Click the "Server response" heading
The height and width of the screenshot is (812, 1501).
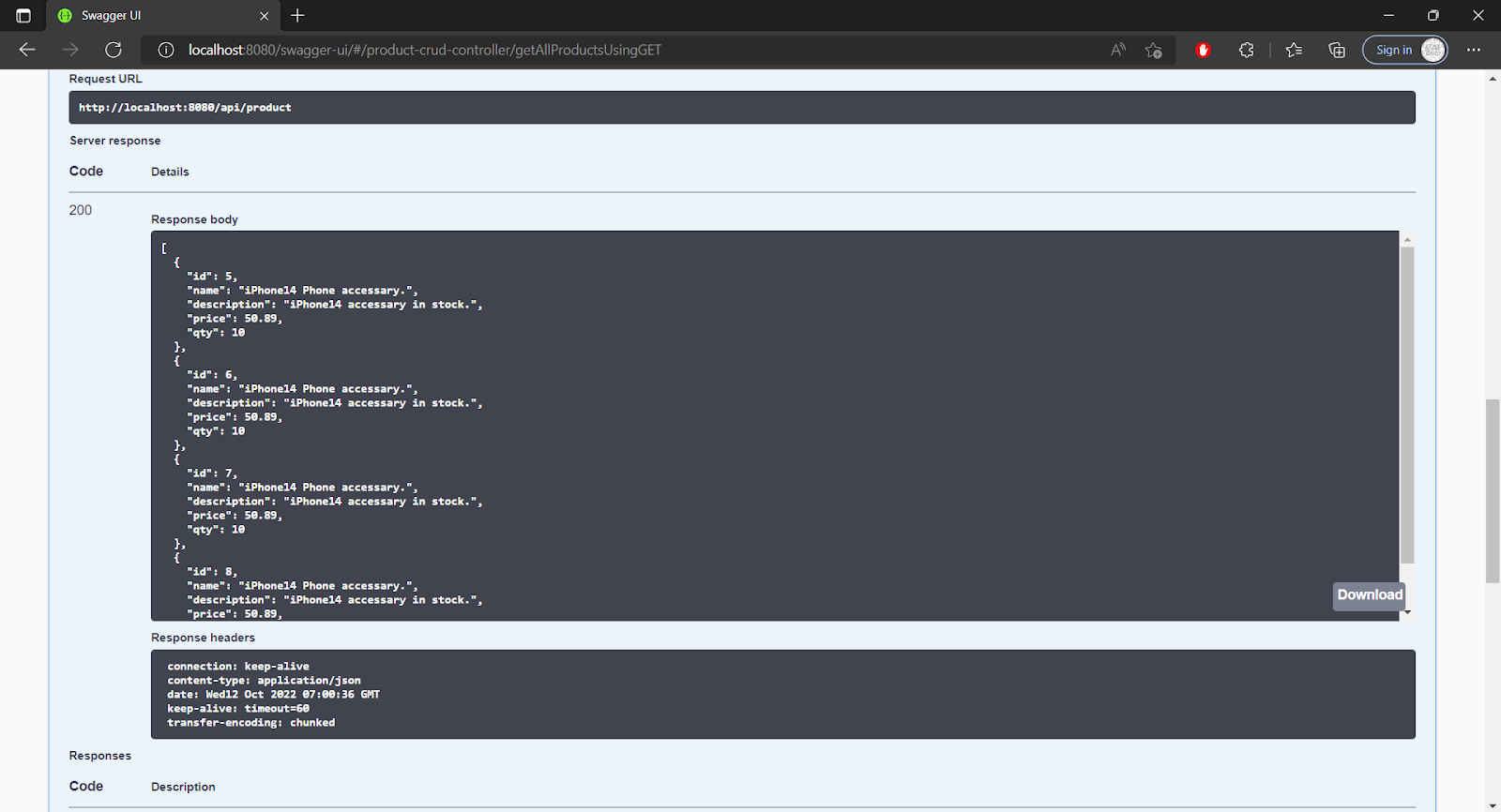pyautogui.click(x=115, y=141)
